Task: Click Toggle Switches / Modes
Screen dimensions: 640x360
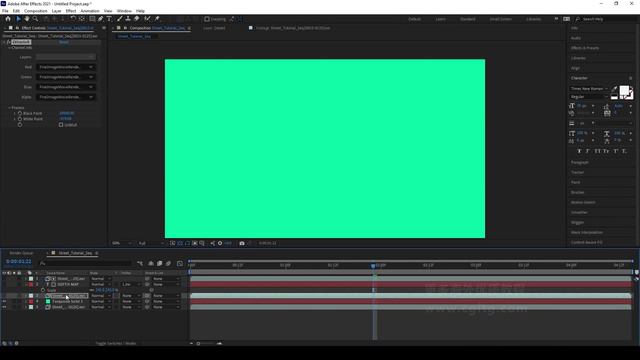Action: (116, 344)
